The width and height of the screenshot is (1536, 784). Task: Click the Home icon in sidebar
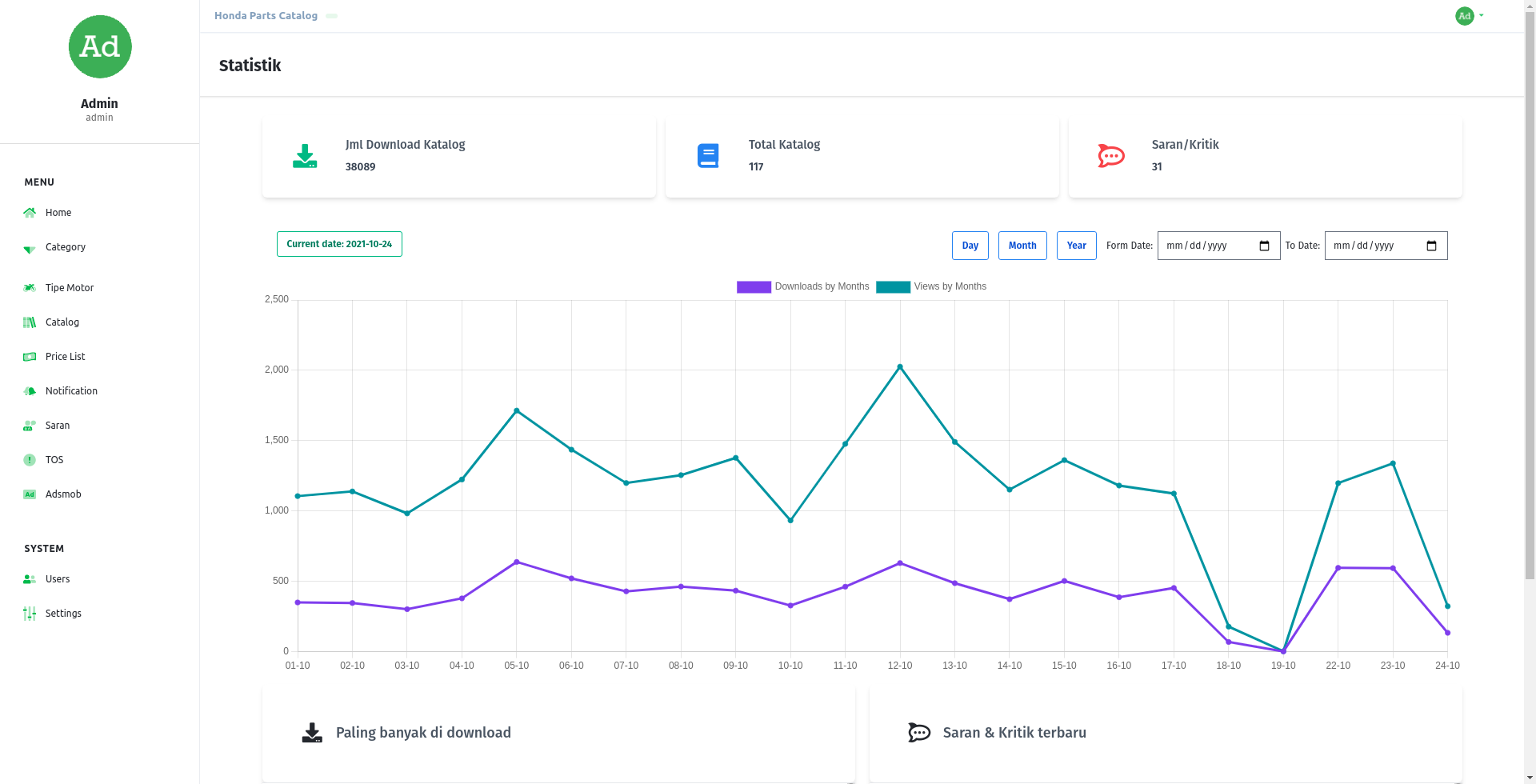30,213
